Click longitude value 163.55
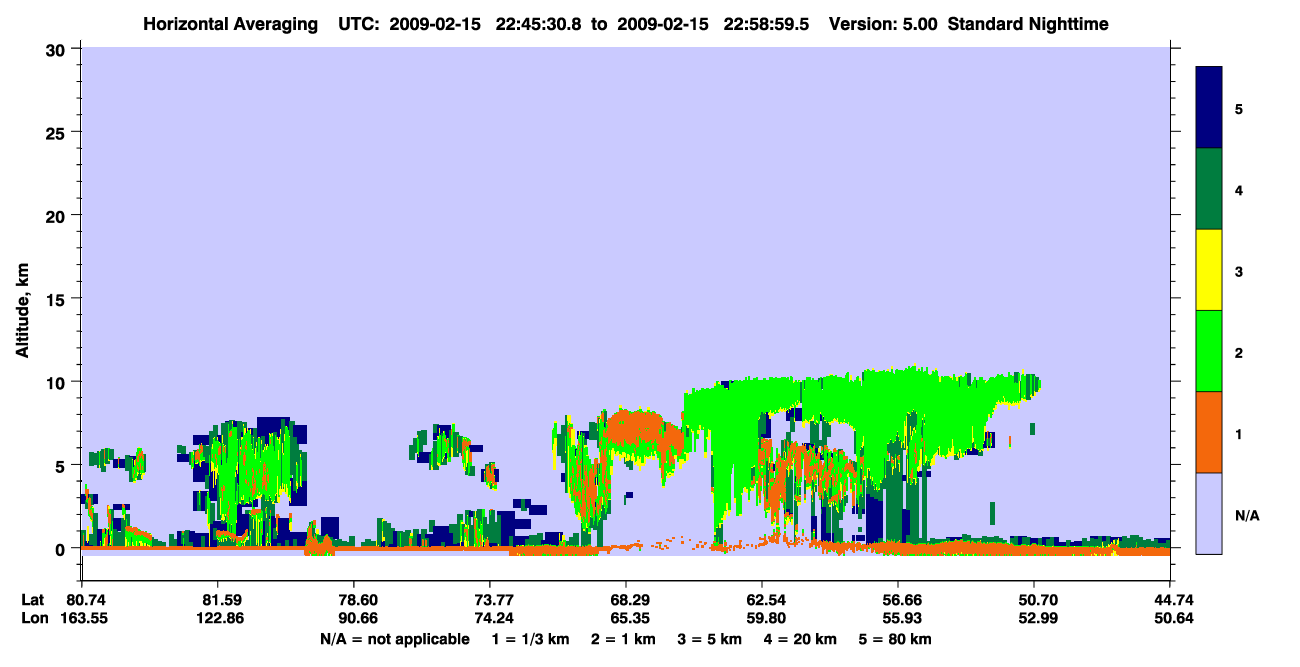This screenshot has height=667, width=1300. [x=83, y=618]
